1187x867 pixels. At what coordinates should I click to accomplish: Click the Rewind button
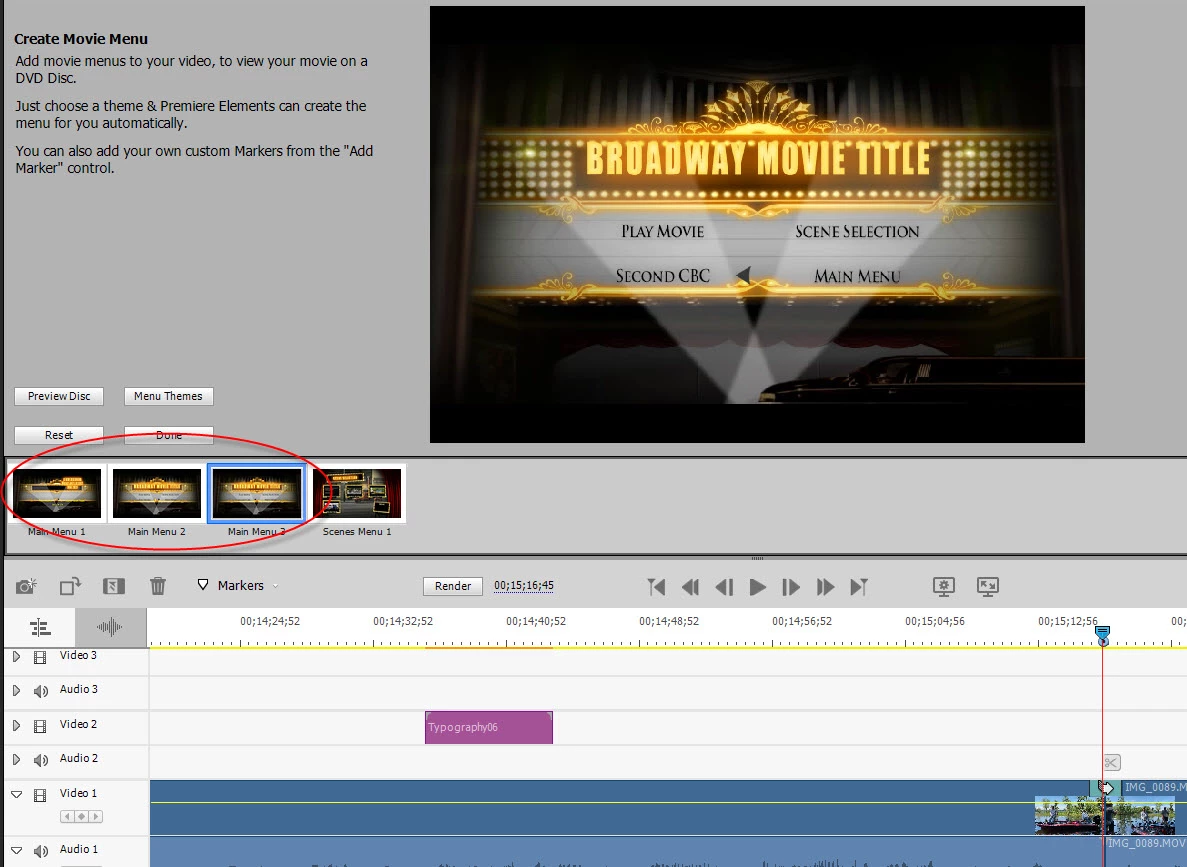pyautogui.click(x=690, y=587)
